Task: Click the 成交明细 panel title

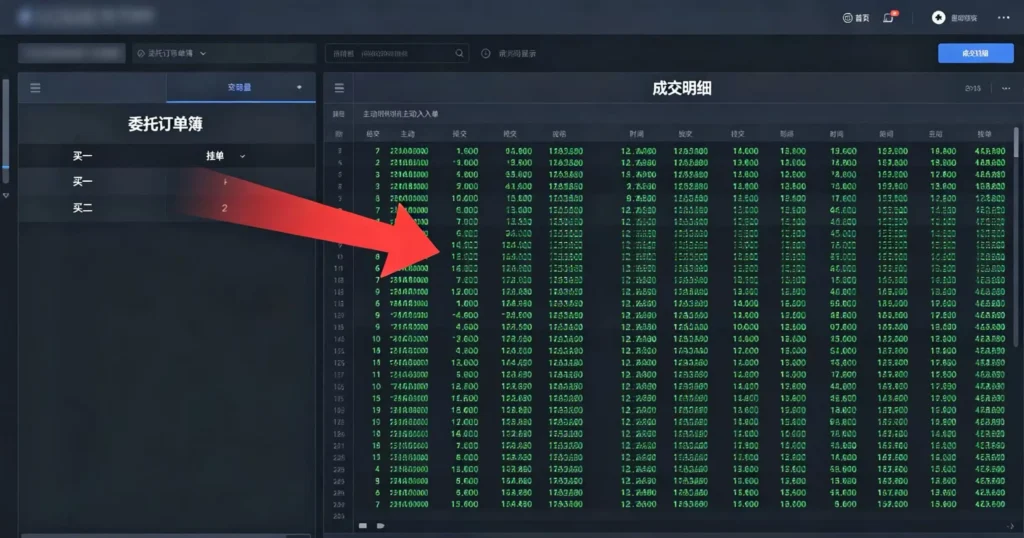Action: (x=682, y=88)
